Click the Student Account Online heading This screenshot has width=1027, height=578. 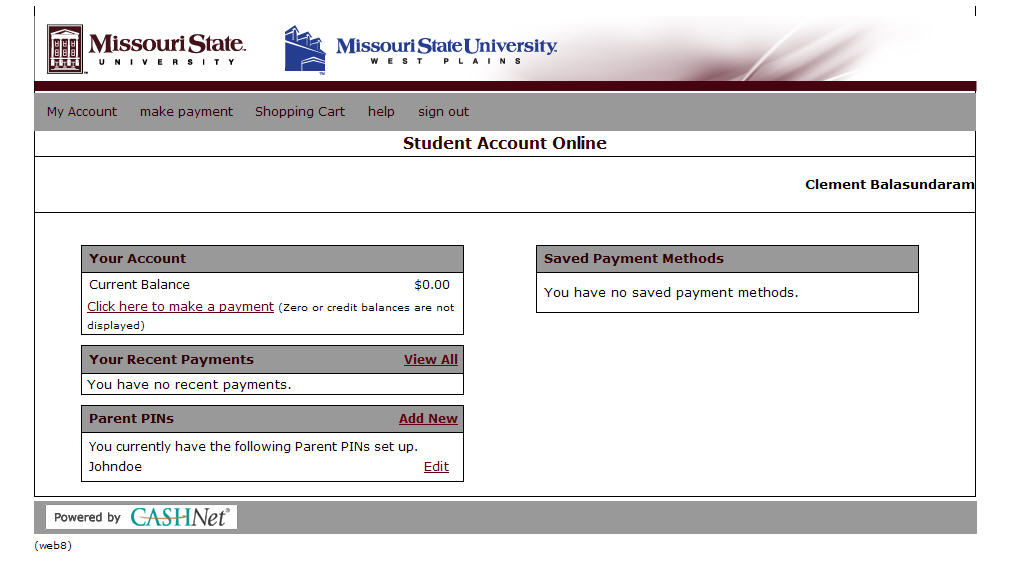click(504, 143)
